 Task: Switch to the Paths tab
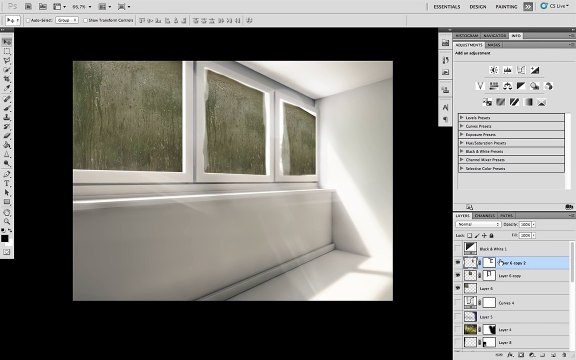(506, 216)
